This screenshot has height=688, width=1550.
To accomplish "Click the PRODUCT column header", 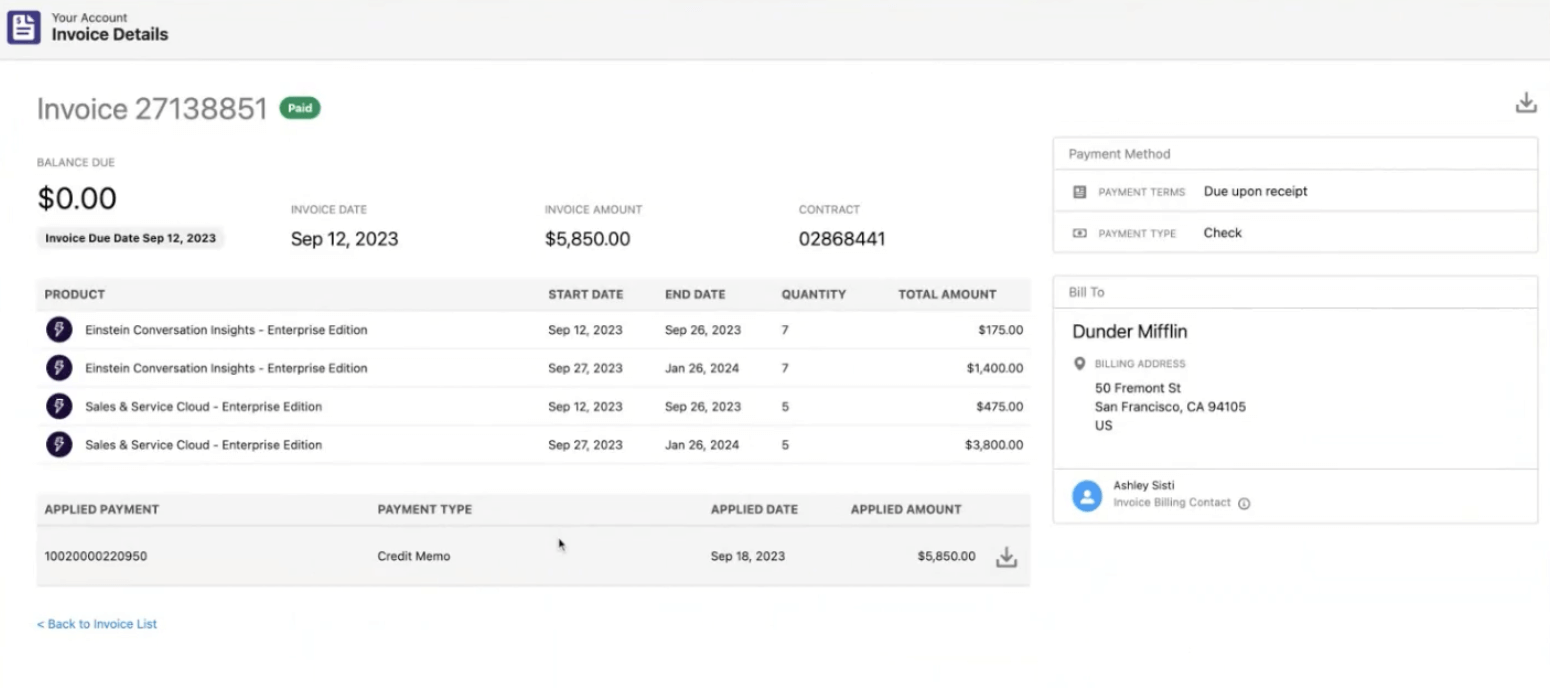I will (72, 294).
